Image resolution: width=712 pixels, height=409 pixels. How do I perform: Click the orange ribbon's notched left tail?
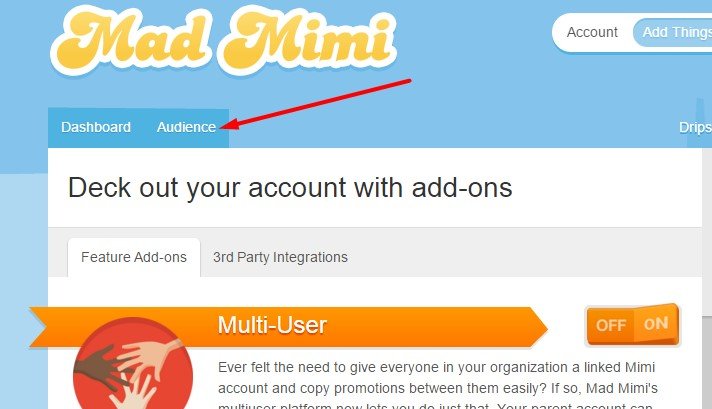(40, 327)
